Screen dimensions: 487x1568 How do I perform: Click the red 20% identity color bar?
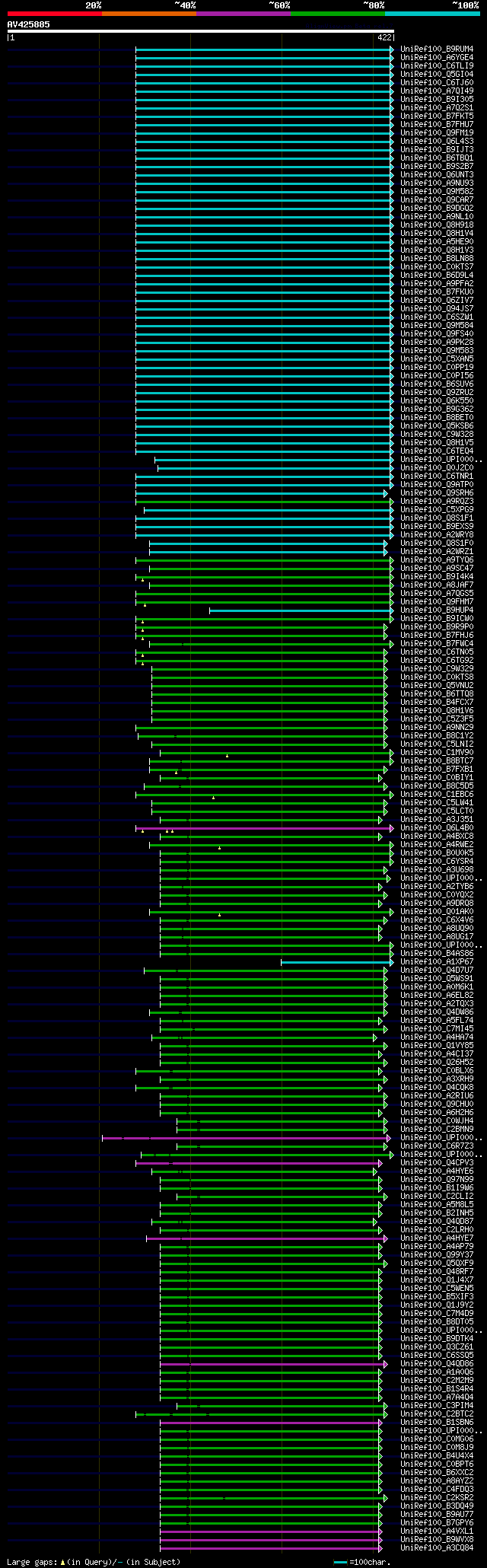(x=54, y=13)
